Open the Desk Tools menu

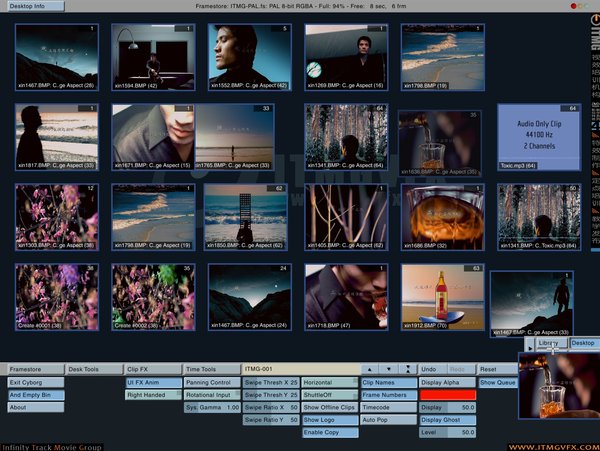pyautogui.click(x=94, y=369)
